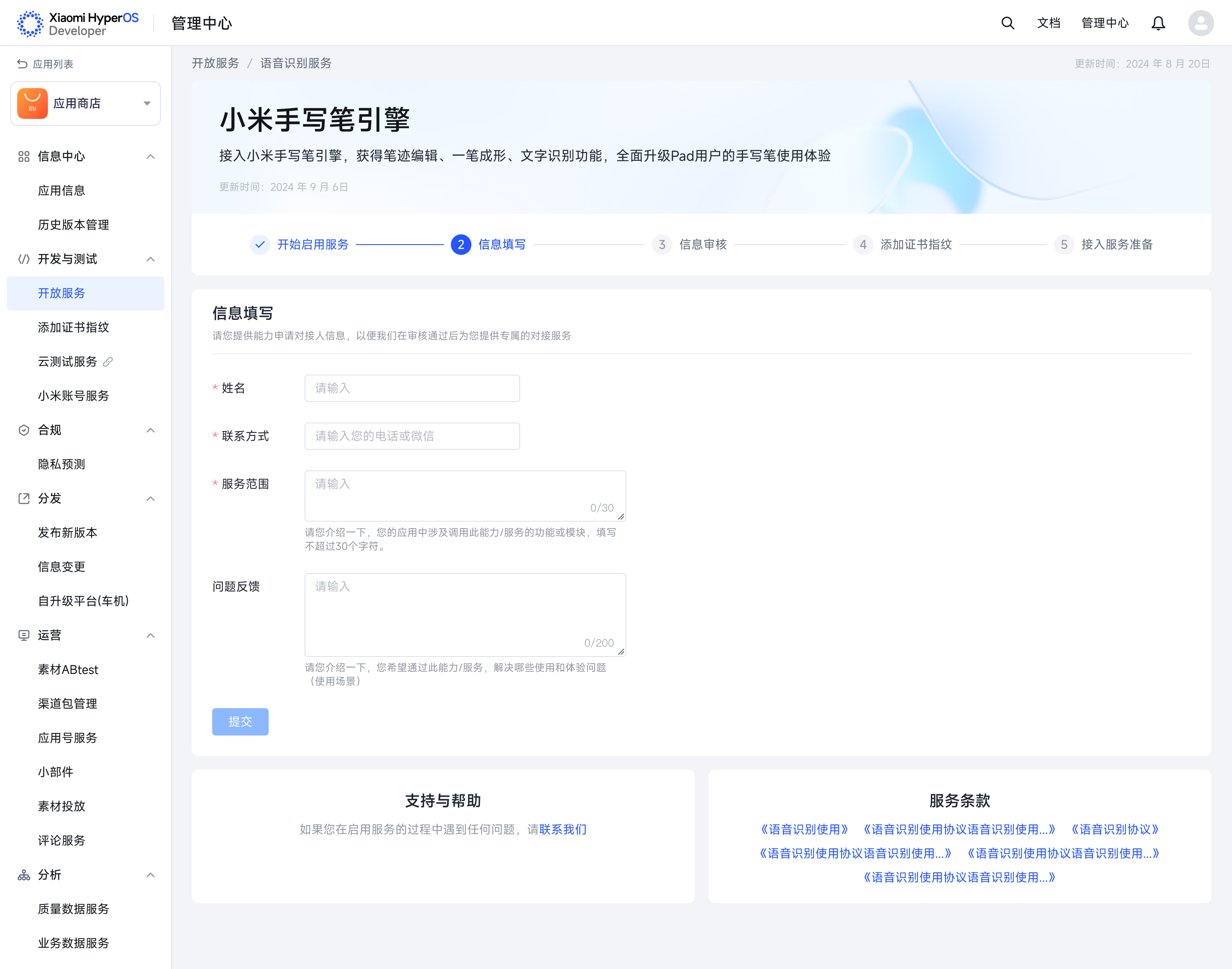Select 开放服务 in the sidebar

(86, 293)
